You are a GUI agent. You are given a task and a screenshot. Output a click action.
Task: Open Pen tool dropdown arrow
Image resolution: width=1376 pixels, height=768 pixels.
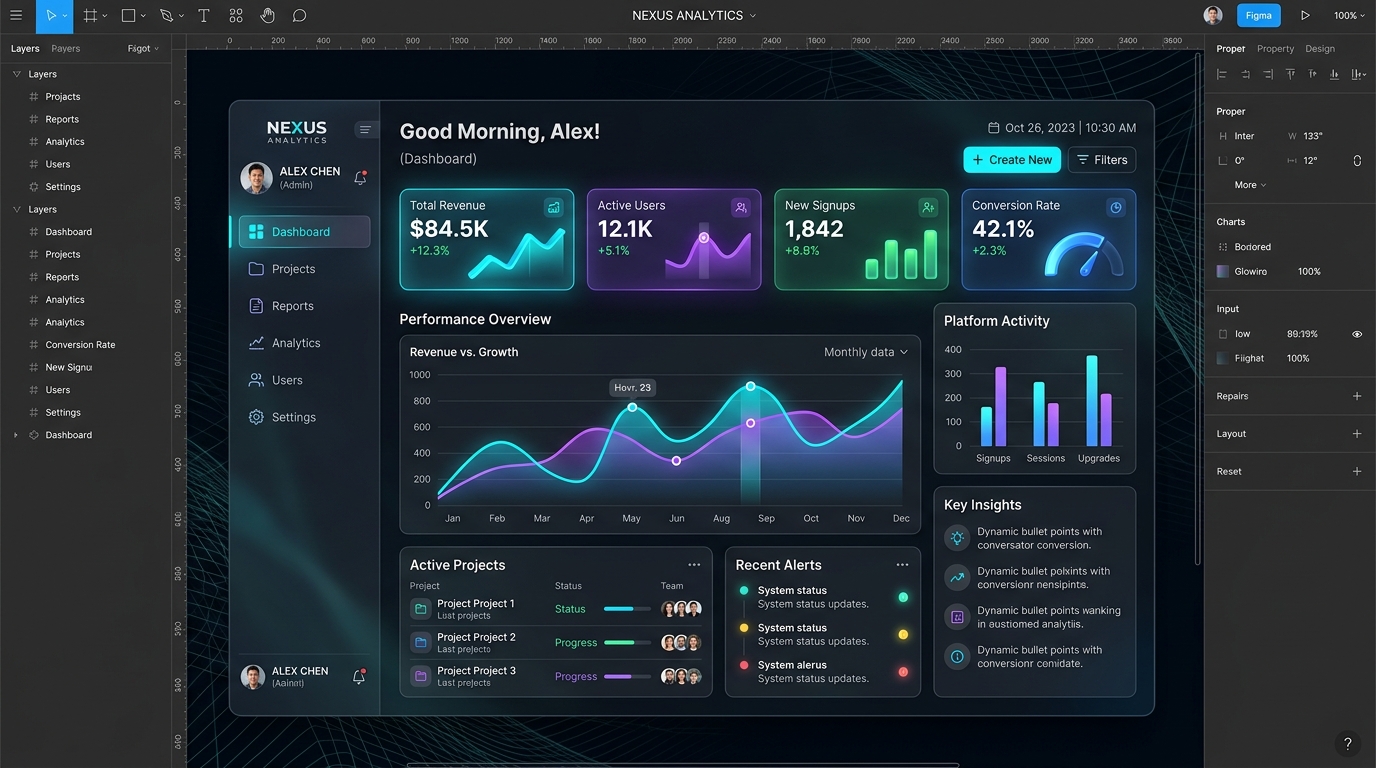[x=181, y=16]
